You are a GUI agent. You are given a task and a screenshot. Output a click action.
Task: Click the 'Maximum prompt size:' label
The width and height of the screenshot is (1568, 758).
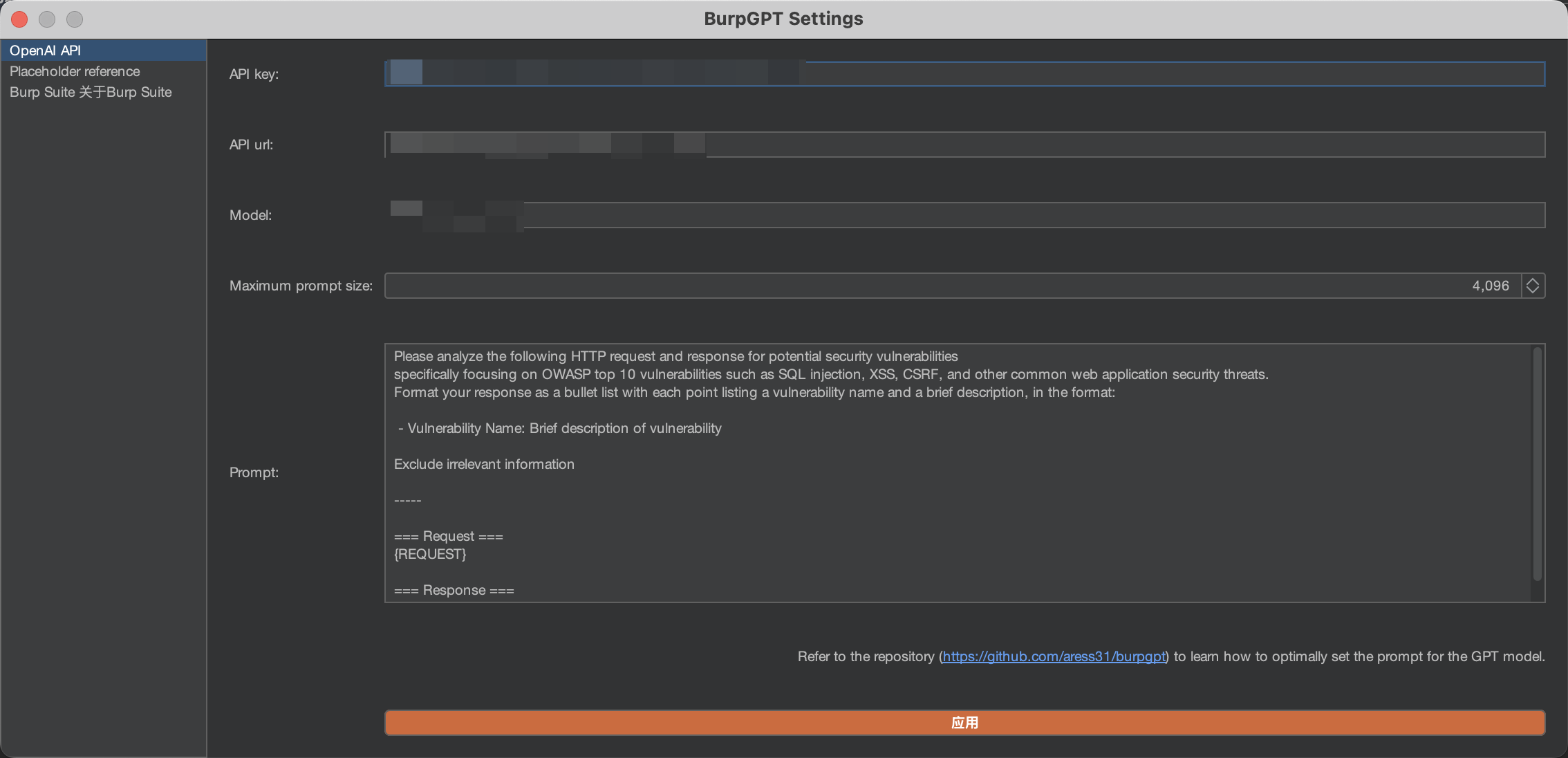coord(301,286)
